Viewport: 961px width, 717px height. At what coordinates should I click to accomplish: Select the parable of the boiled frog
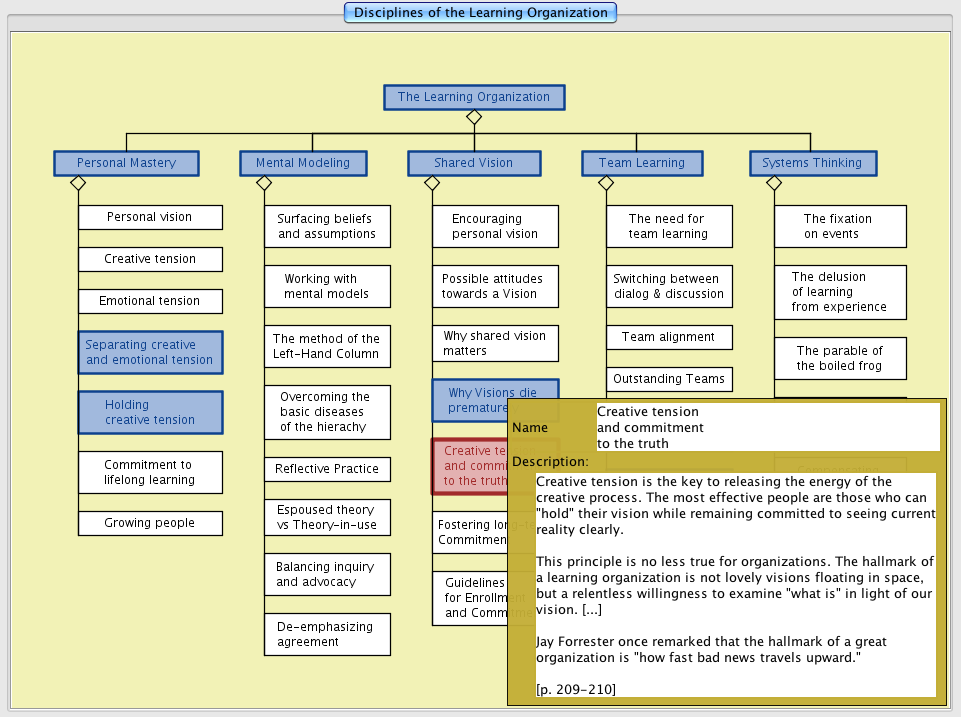pyautogui.click(x=840, y=358)
